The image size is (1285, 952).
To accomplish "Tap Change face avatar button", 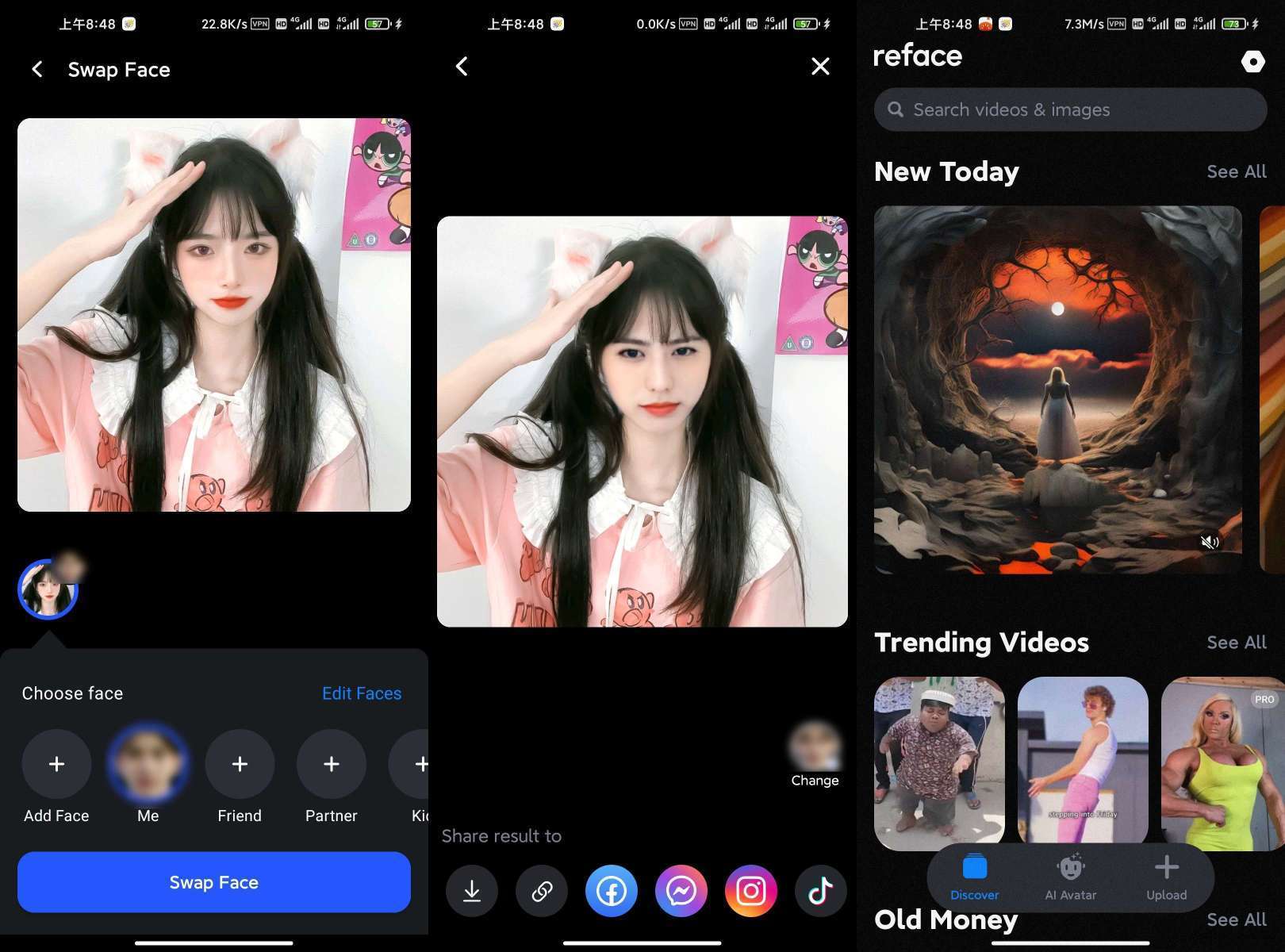I will pos(815,754).
